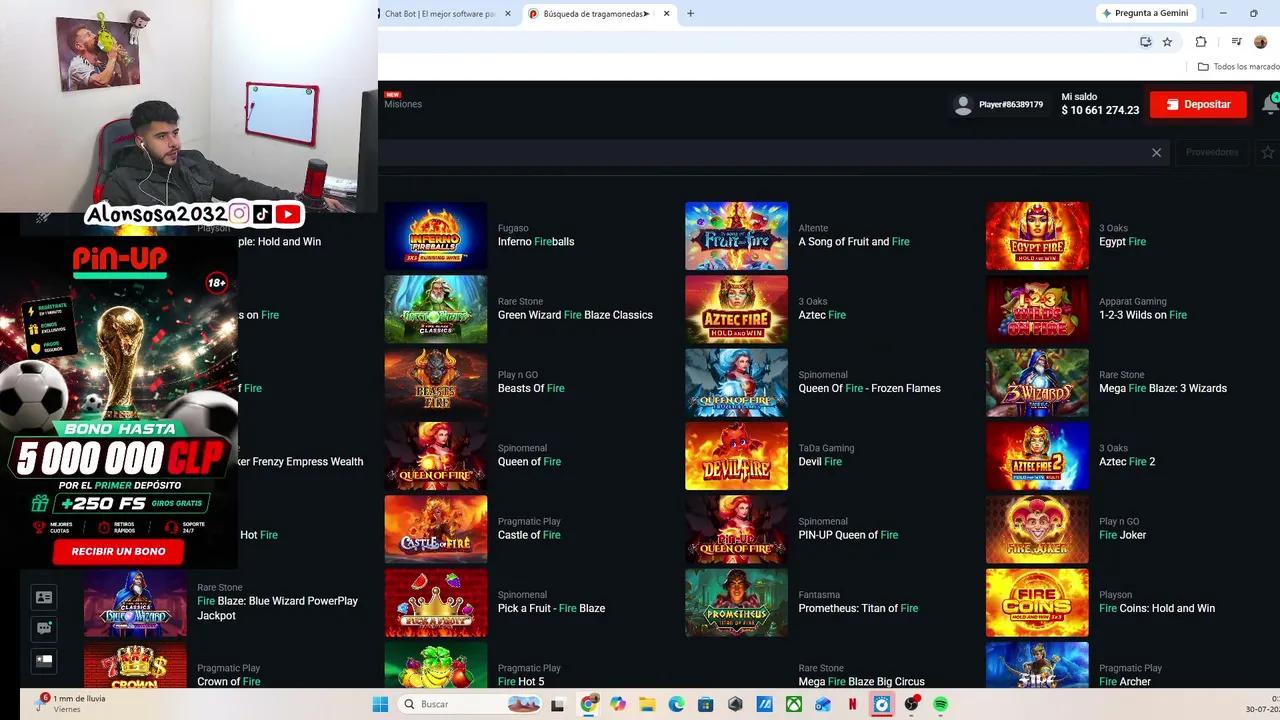Open Google Chrome from the taskbar
1280x720 pixels.
click(589, 704)
